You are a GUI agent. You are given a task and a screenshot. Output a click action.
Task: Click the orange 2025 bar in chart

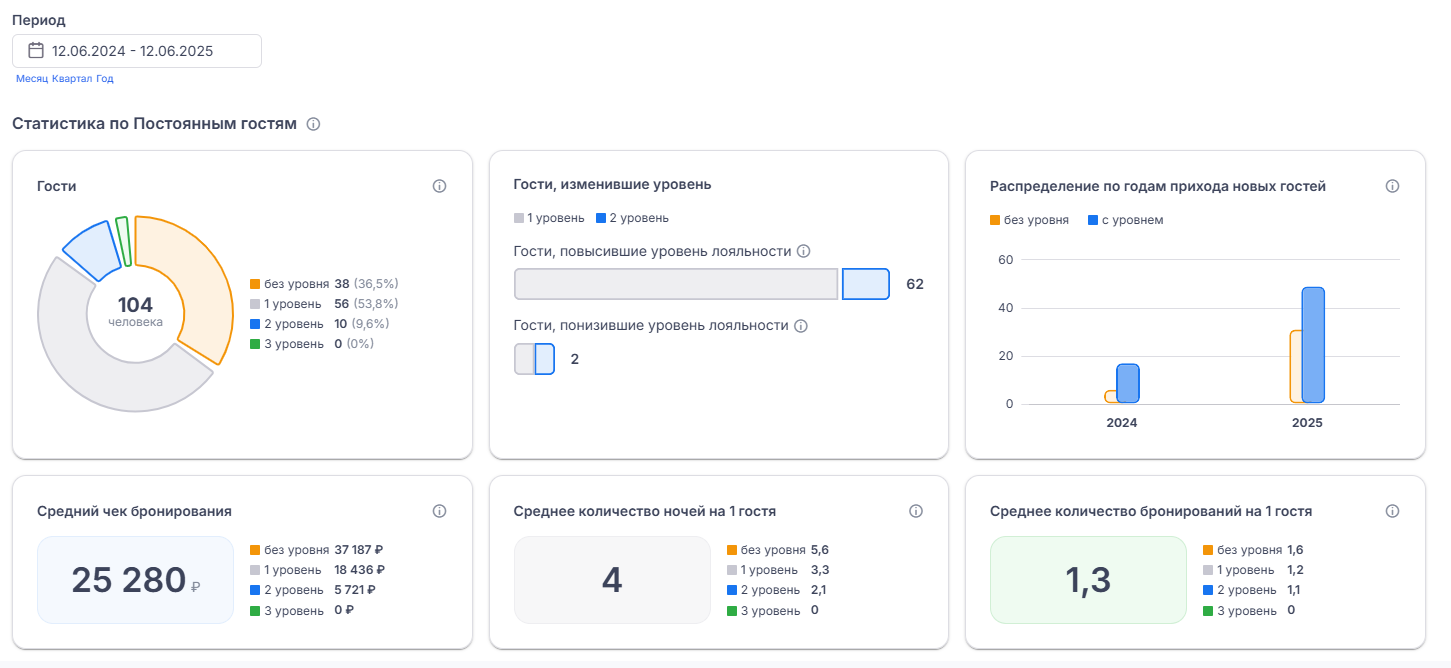[x=1295, y=367]
